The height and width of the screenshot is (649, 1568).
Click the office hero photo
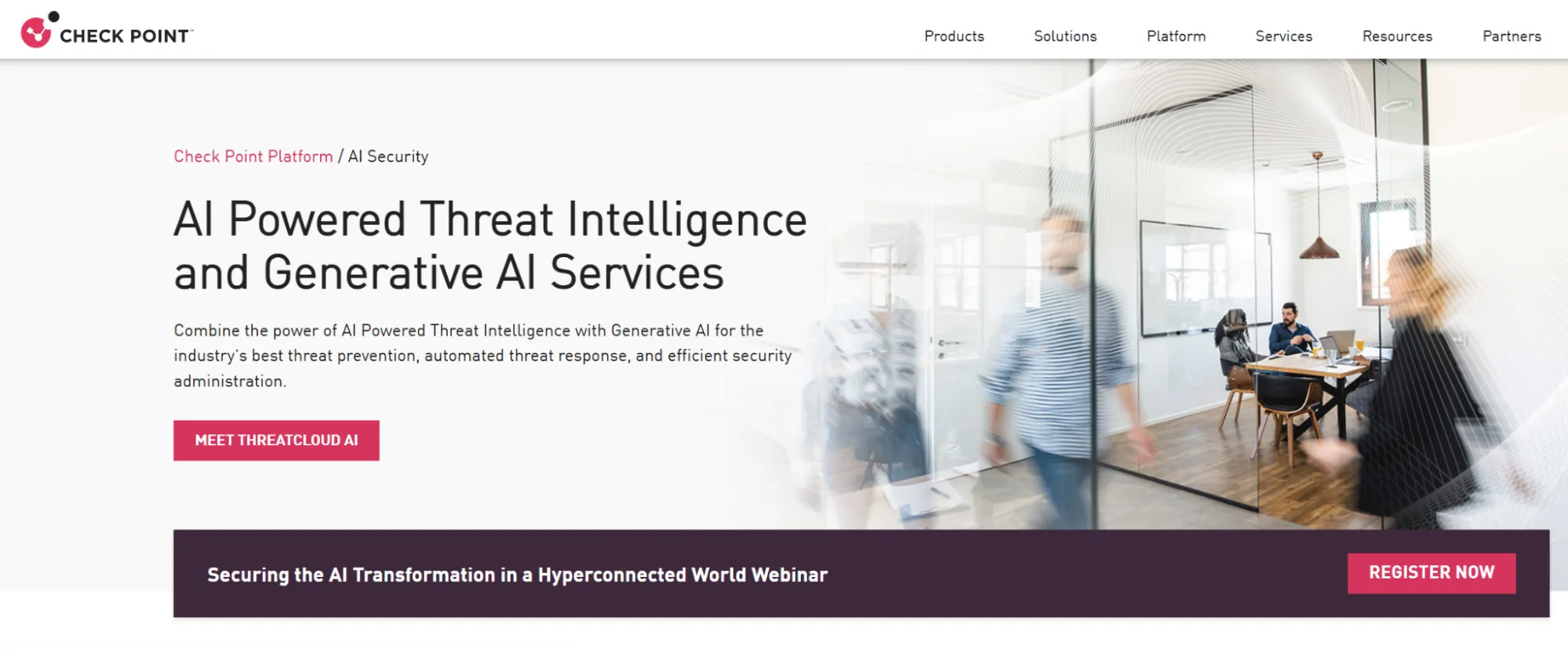click(x=1177, y=294)
